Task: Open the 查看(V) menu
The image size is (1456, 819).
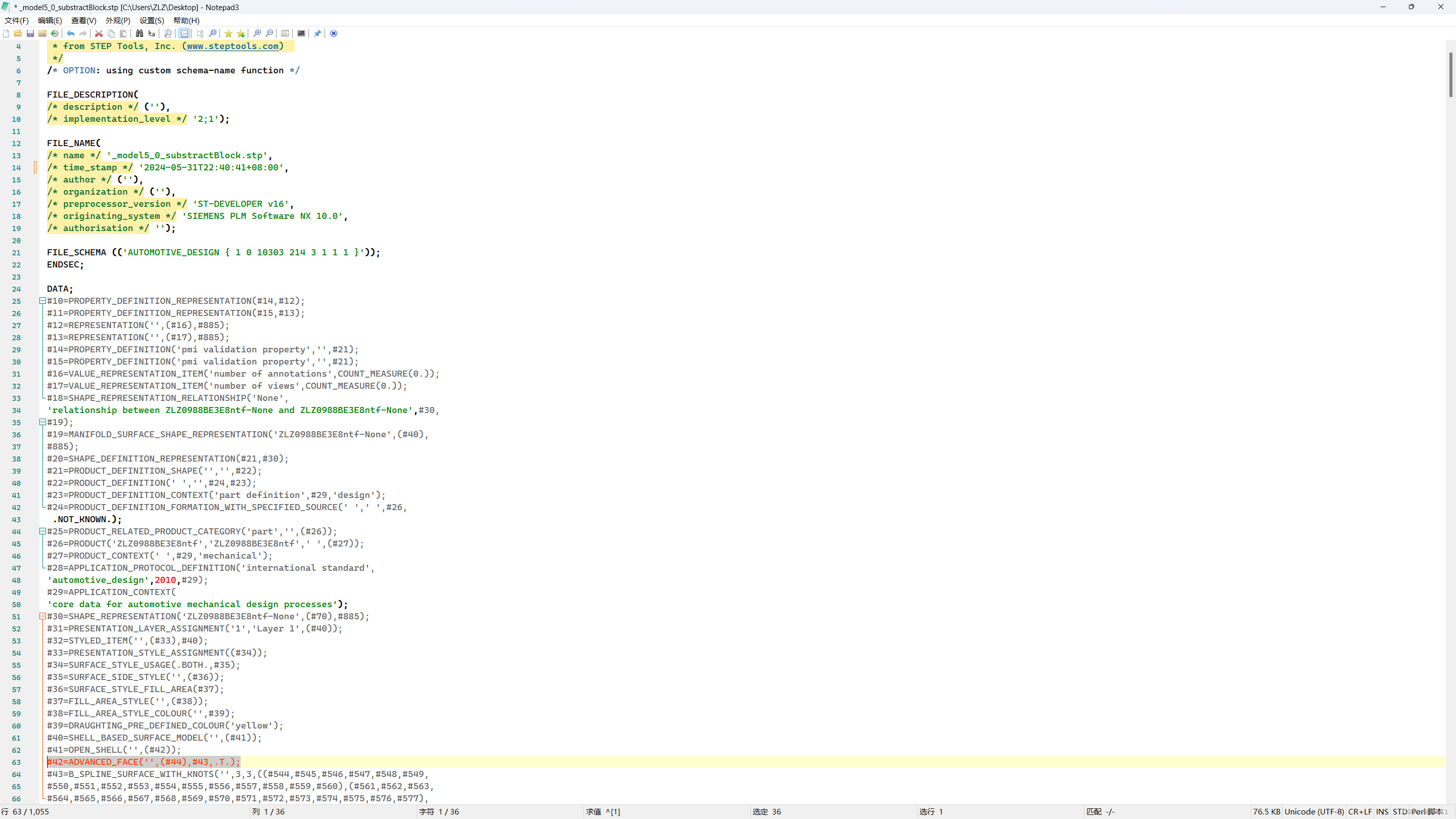Action: (83, 20)
